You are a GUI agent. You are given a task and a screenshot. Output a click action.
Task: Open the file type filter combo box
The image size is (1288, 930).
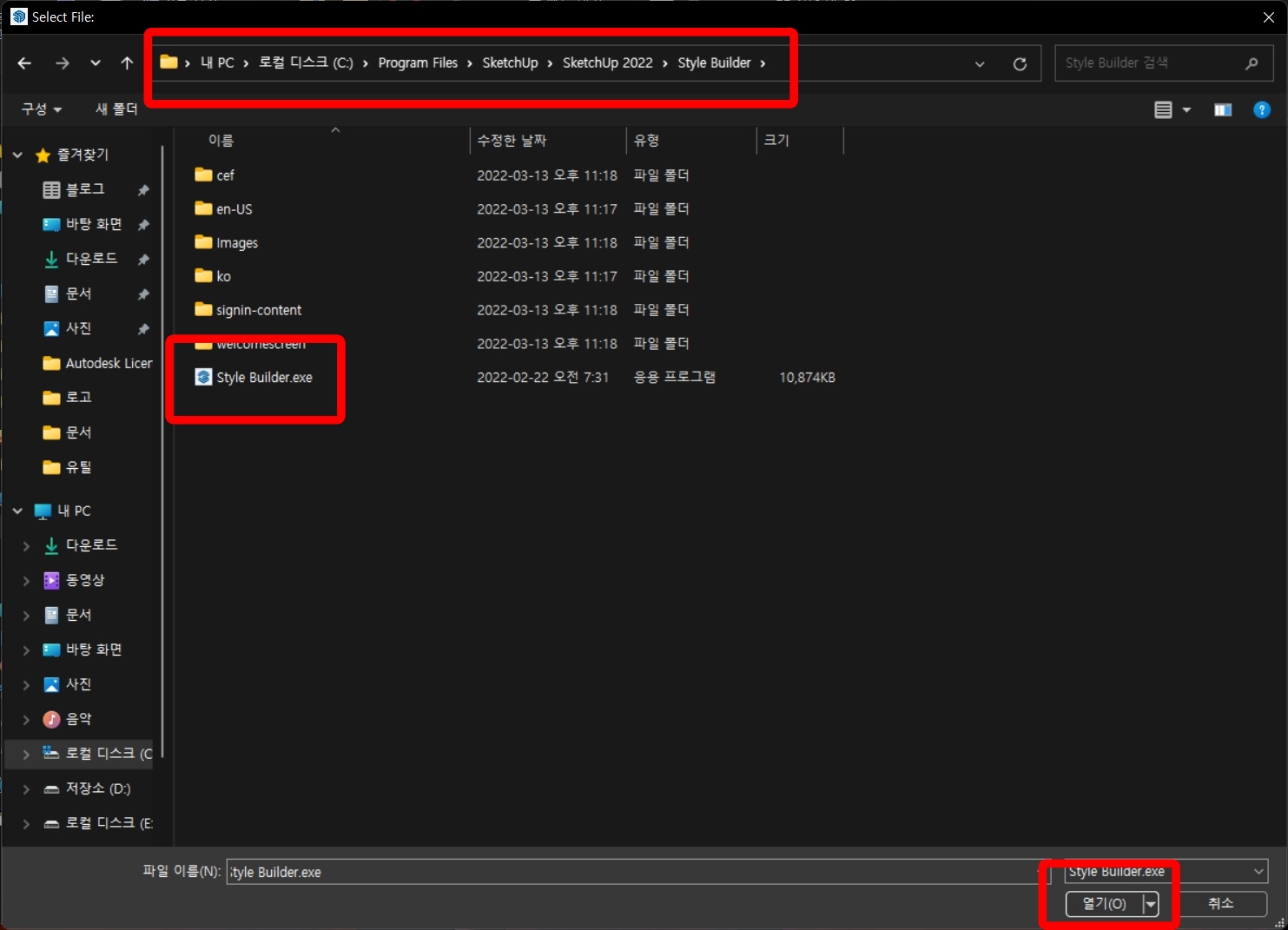pos(1166,871)
